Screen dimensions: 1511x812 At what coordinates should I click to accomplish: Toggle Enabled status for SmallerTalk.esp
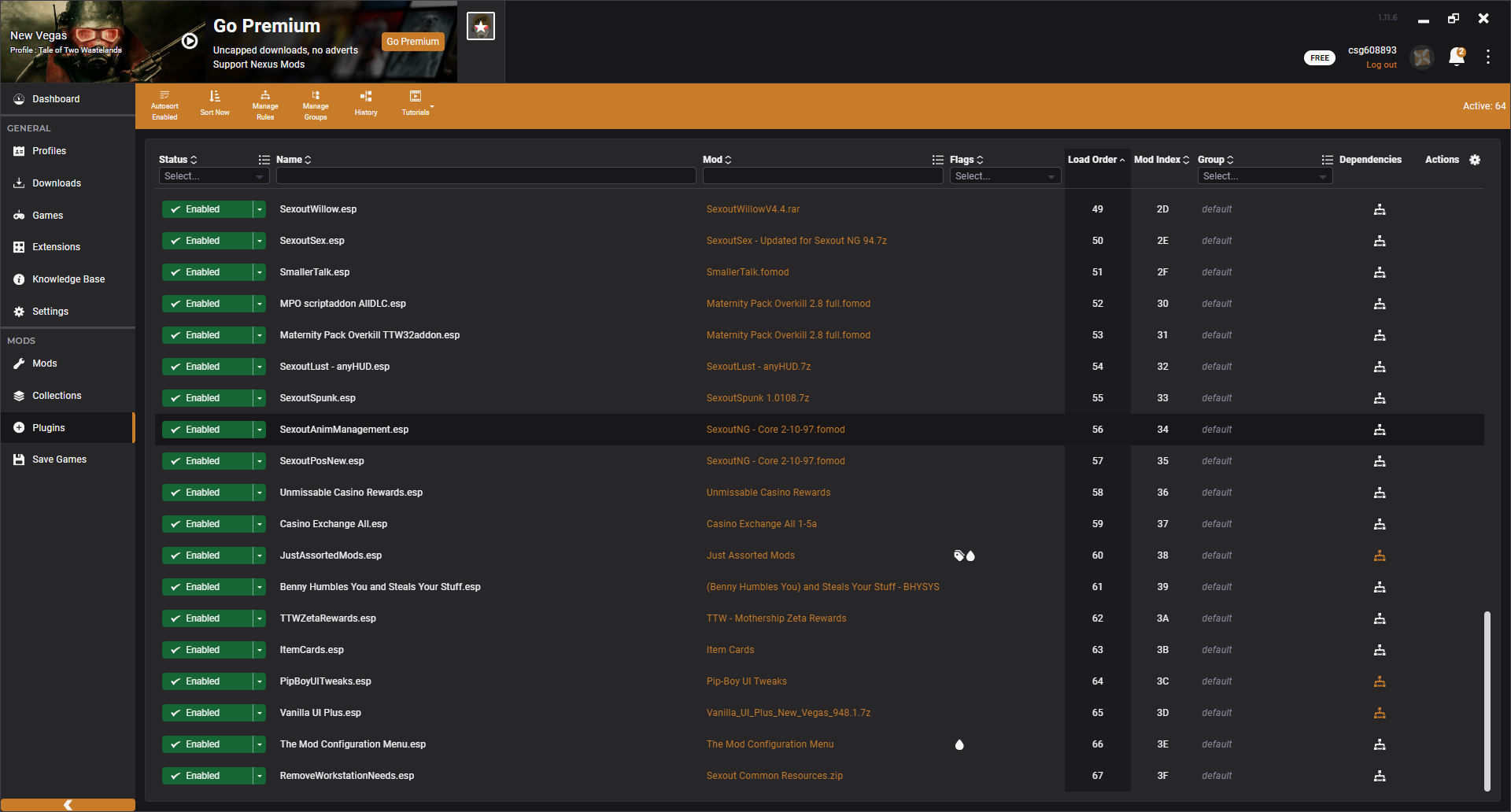pyautogui.click(x=207, y=272)
